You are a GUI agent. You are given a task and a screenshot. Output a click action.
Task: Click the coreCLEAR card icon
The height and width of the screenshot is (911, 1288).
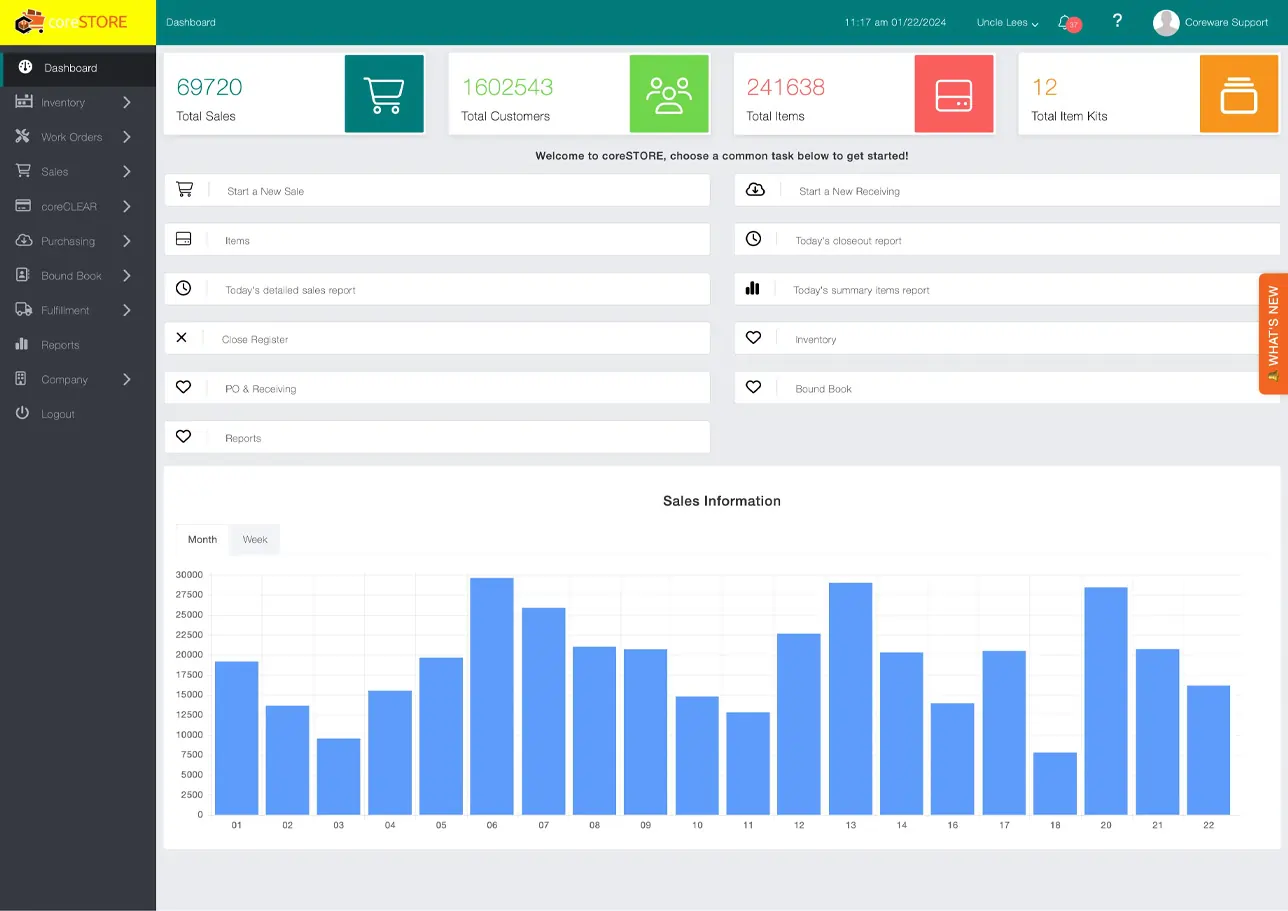coord(23,206)
